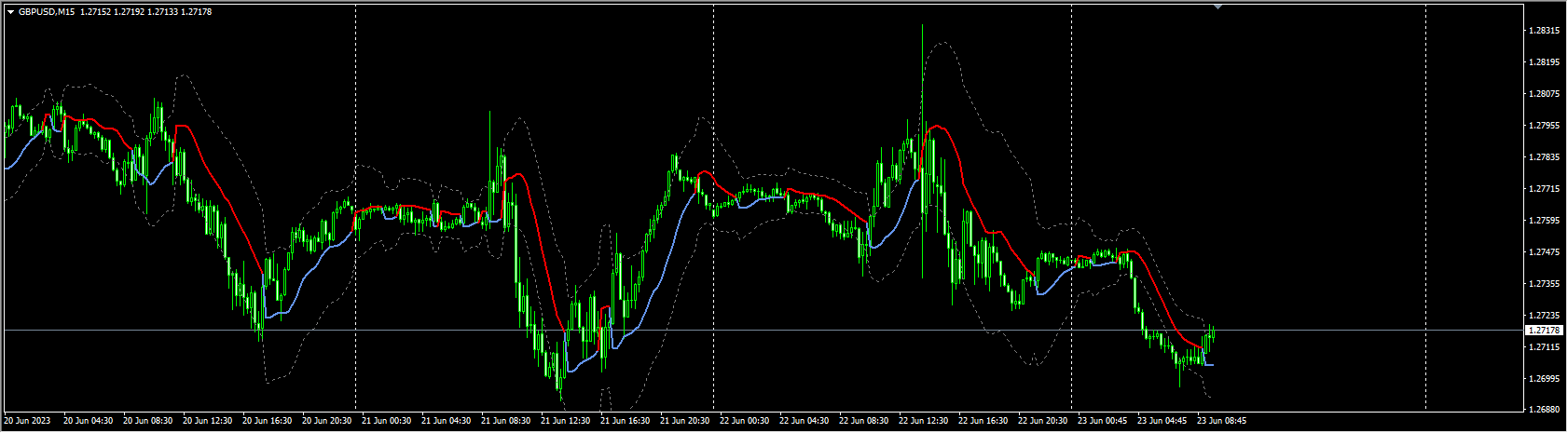The image size is (1568, 433).
Task: Click the GBPUSD,M15 chart title text
Action: pyautogui.click(x=47, y=12)
